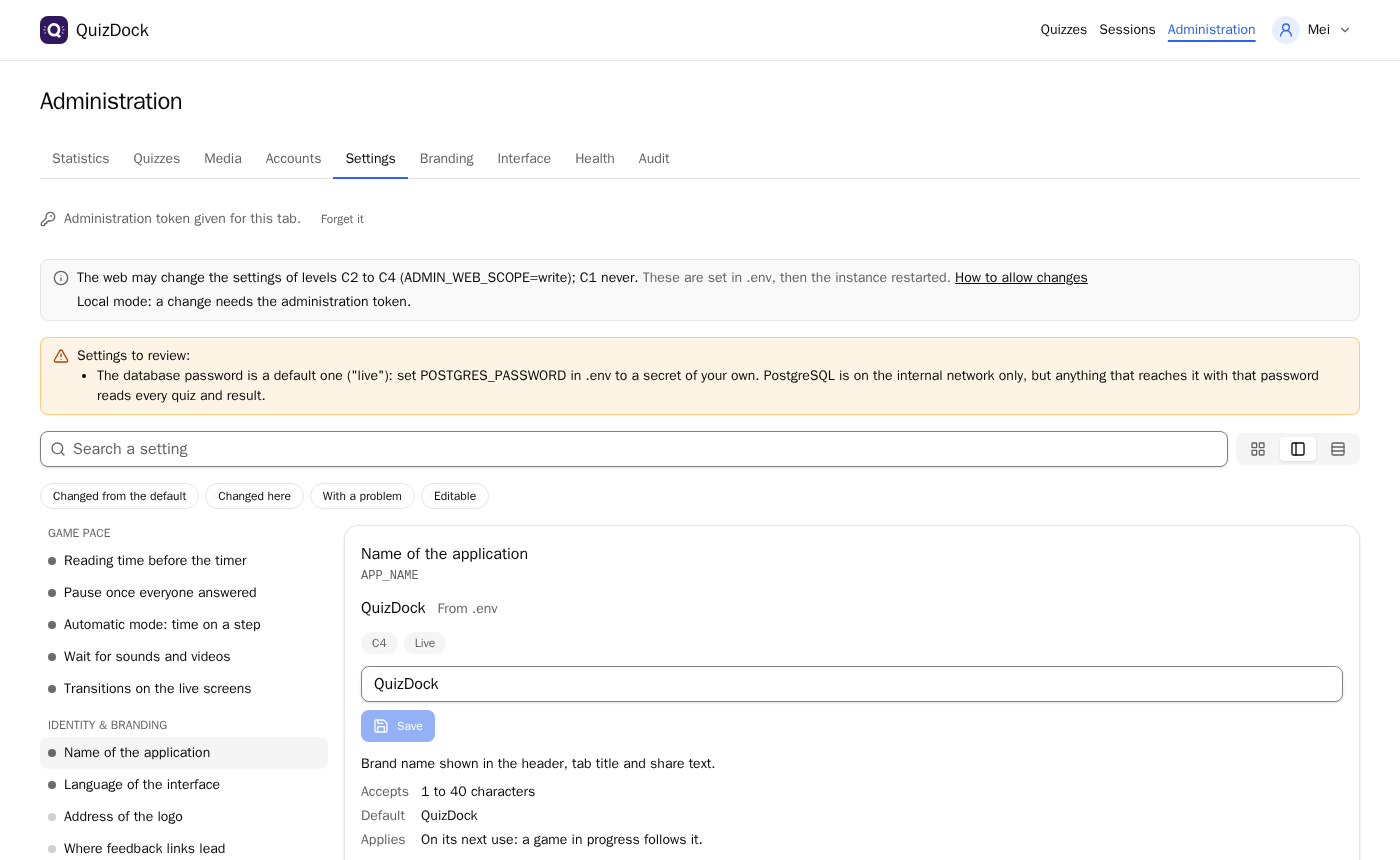Viewport: 1400px width, 860px height.
Task: Click the search magnifier icon
Action: 58,449
